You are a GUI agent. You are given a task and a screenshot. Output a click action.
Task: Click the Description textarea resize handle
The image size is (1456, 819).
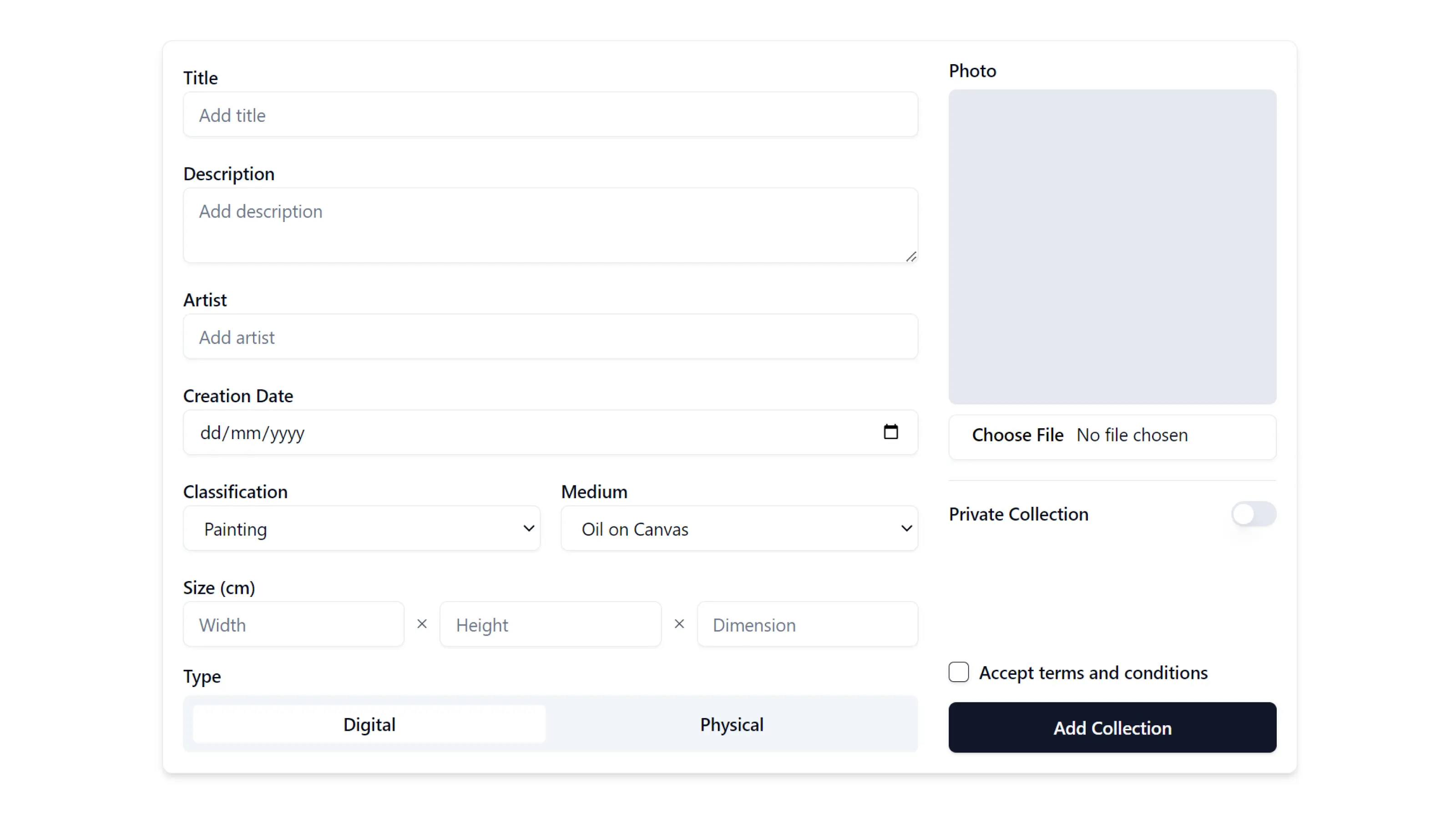911,257
